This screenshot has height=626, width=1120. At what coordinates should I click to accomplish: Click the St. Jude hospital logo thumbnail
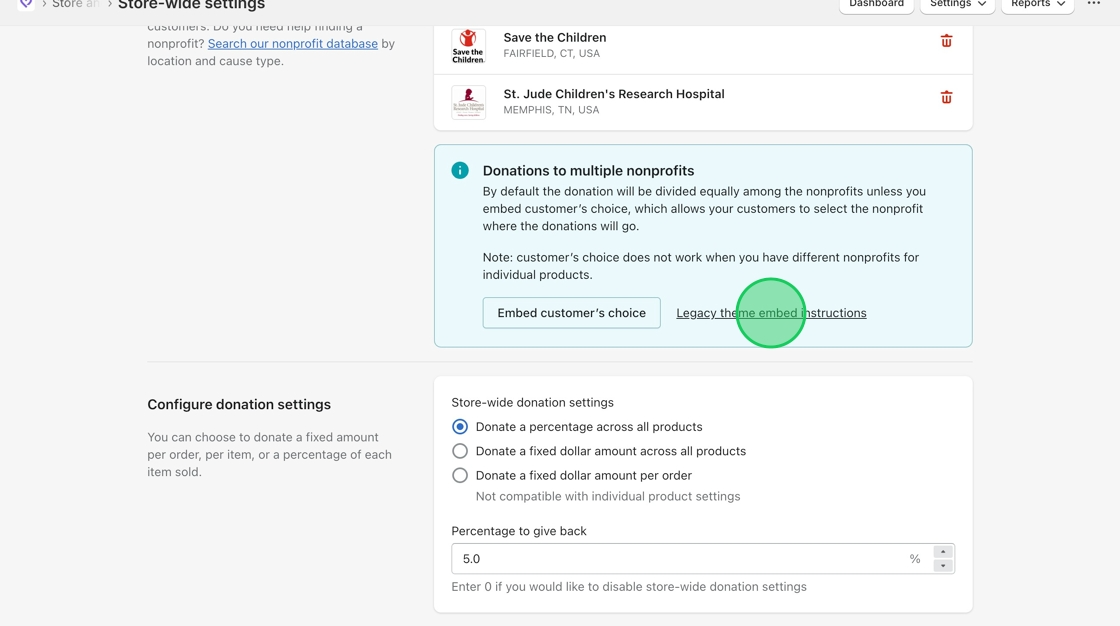pyautogui.click(x=469, y=102)
